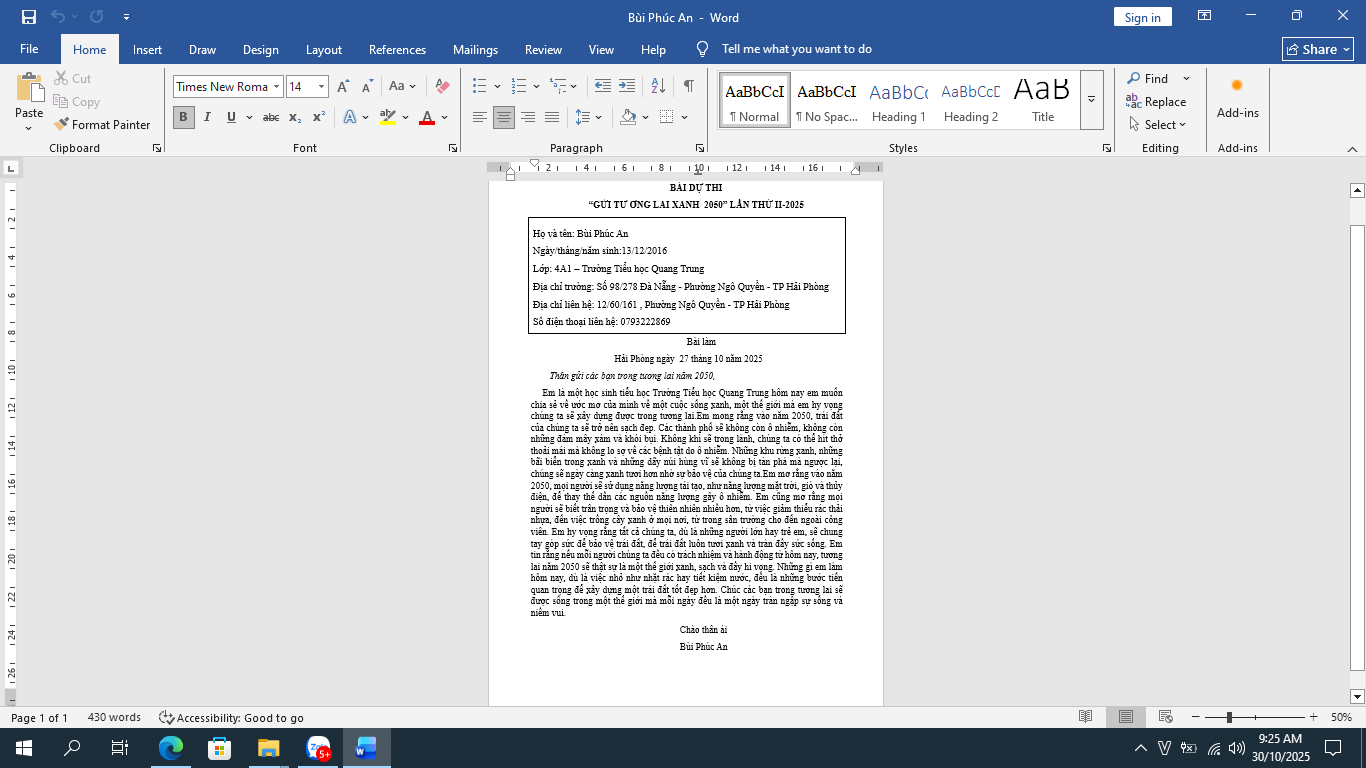Apply the font color red A button
The width and height of the screenshot is (1366, 768).
[427, 117]
